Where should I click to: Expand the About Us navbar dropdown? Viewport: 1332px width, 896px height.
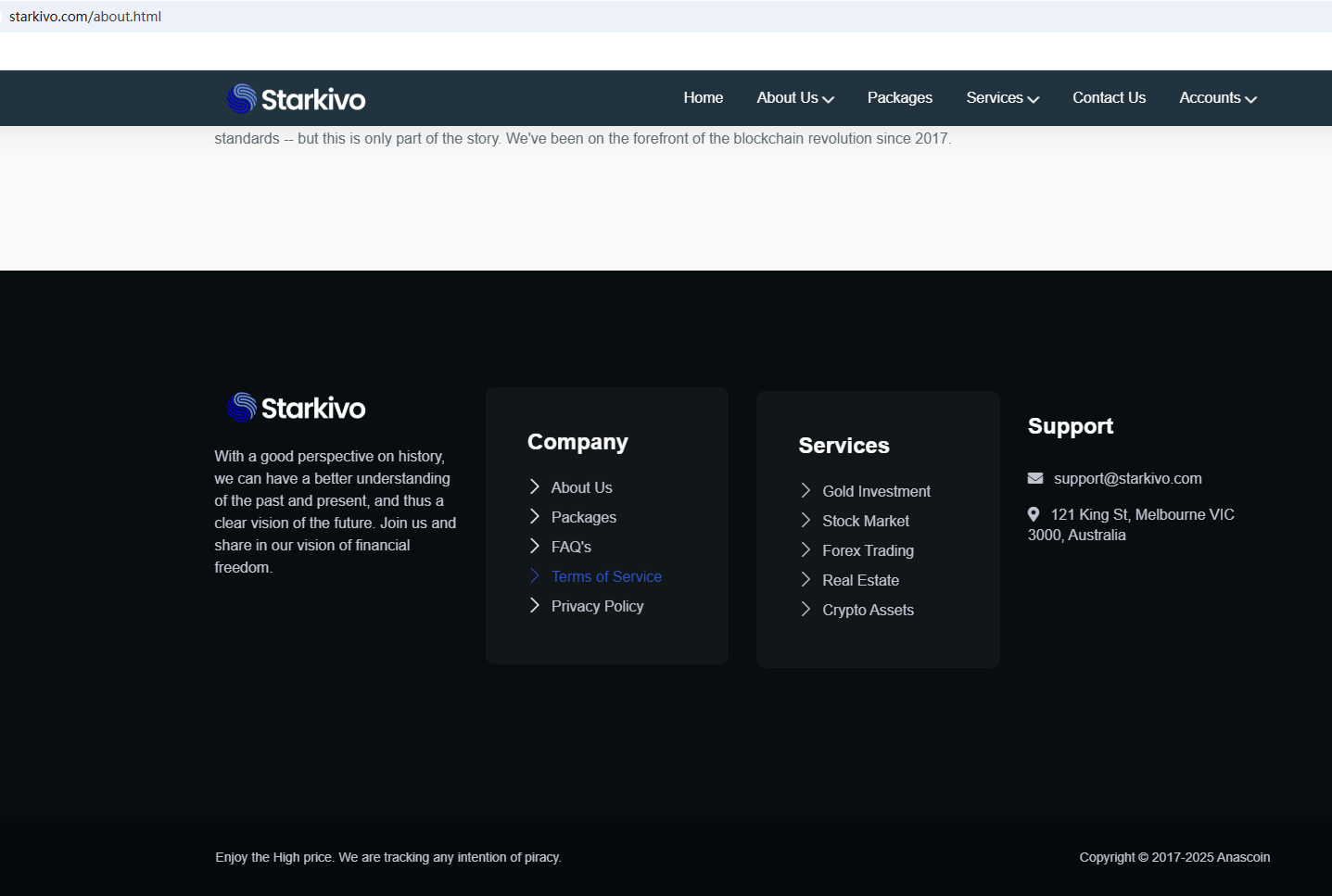click(794, 98)
